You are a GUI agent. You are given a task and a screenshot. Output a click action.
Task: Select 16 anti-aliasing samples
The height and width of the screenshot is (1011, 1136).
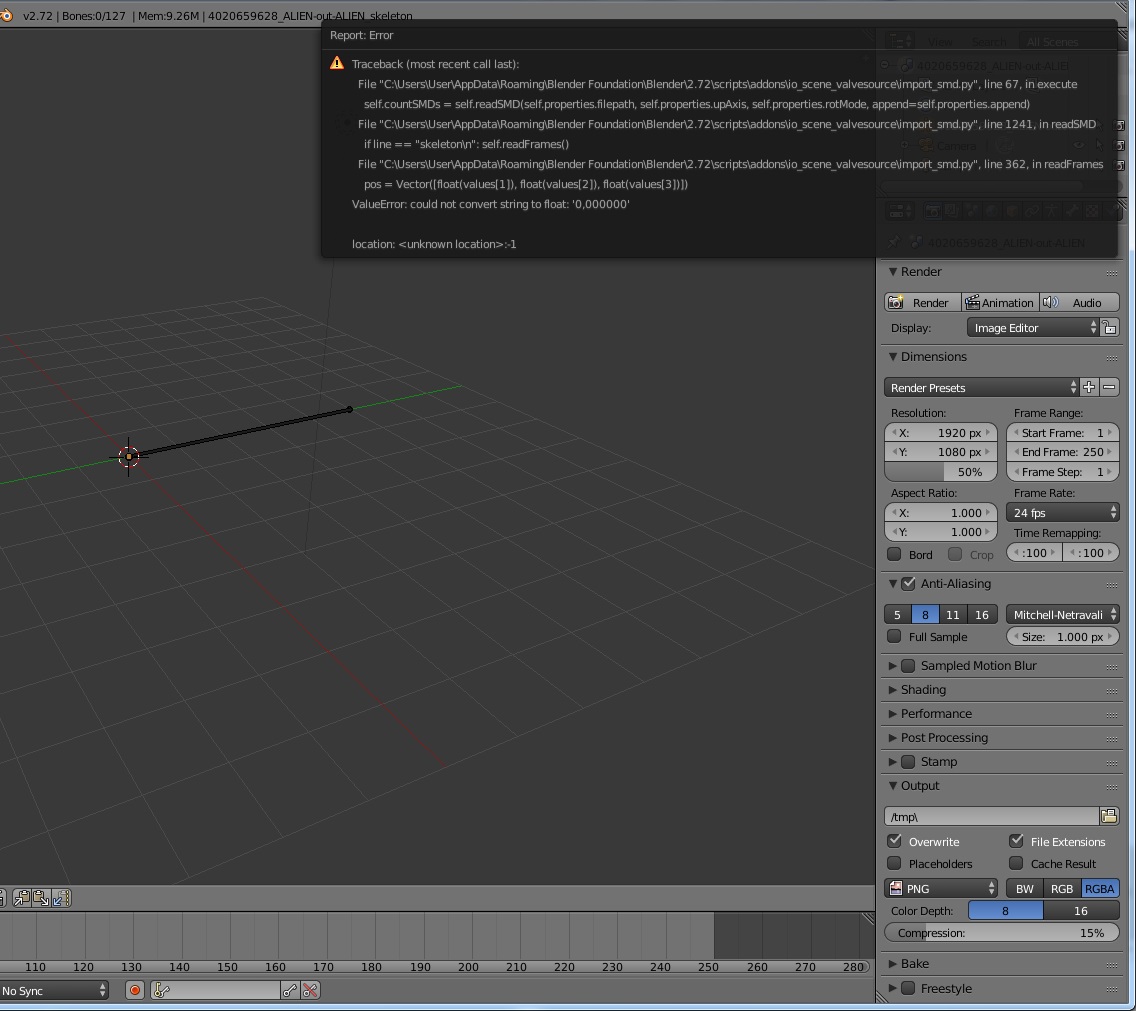click(982, 615)
